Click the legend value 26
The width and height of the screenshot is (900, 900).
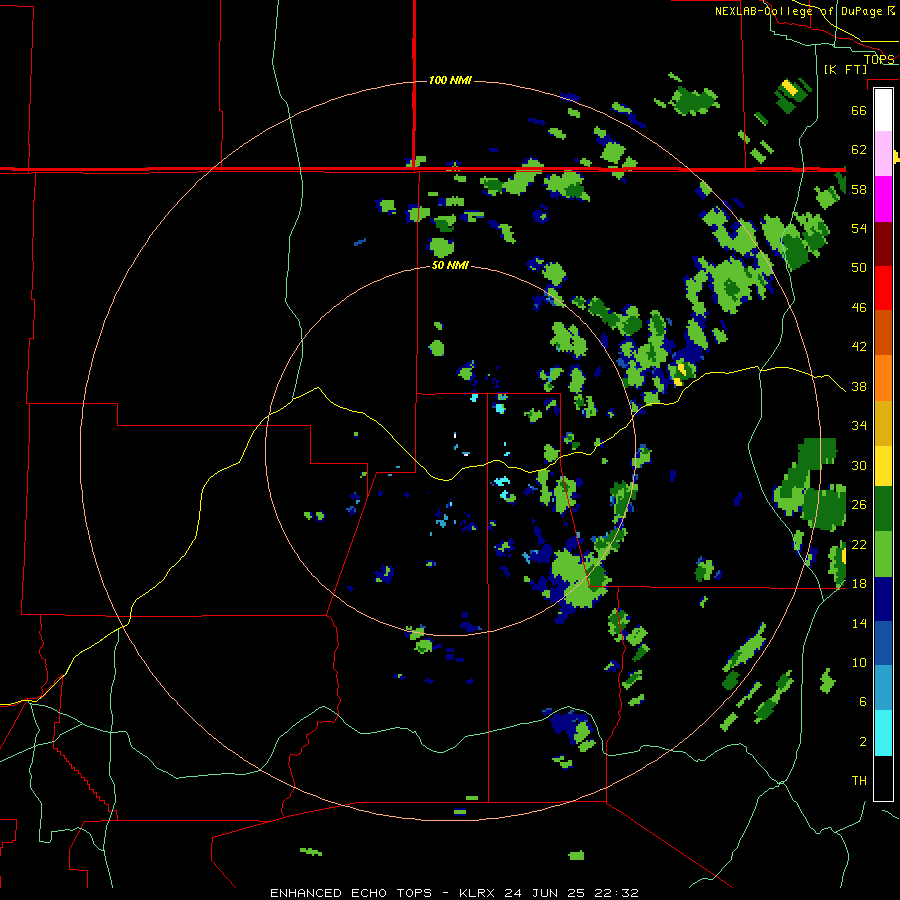click(859, 505)
